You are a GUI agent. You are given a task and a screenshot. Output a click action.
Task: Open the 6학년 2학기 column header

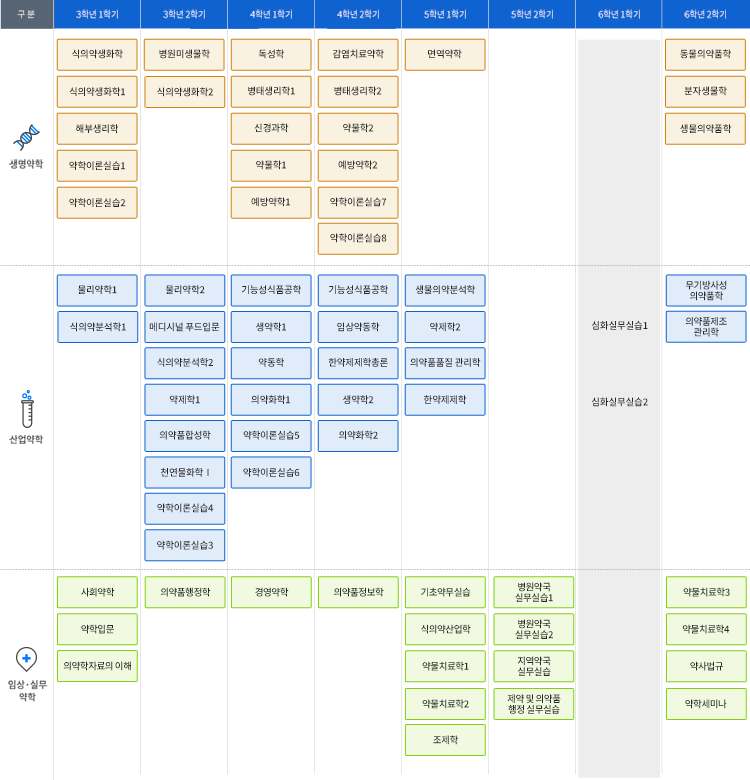click(x=706, y=14)
